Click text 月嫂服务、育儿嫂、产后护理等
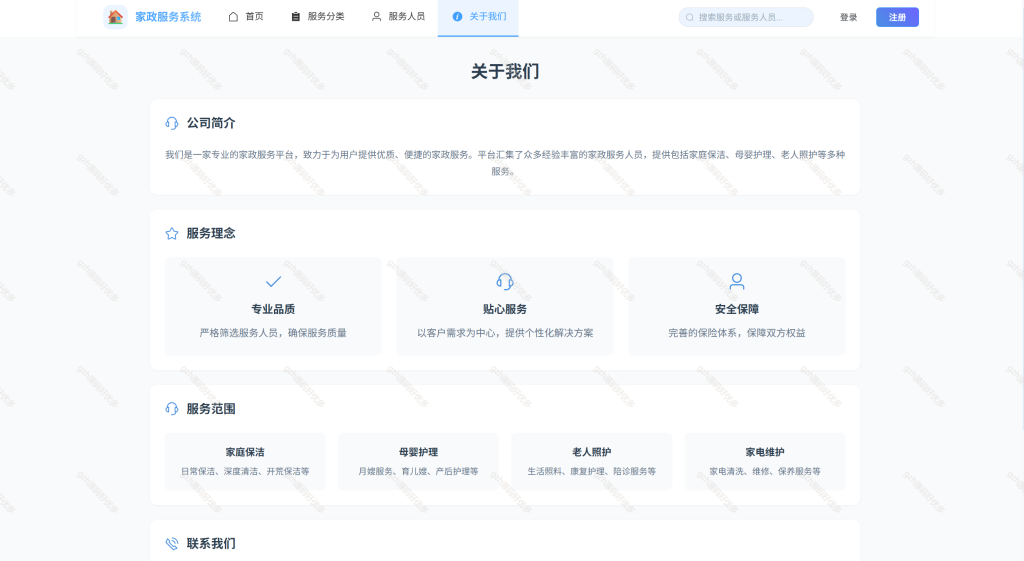 point(419,471)
